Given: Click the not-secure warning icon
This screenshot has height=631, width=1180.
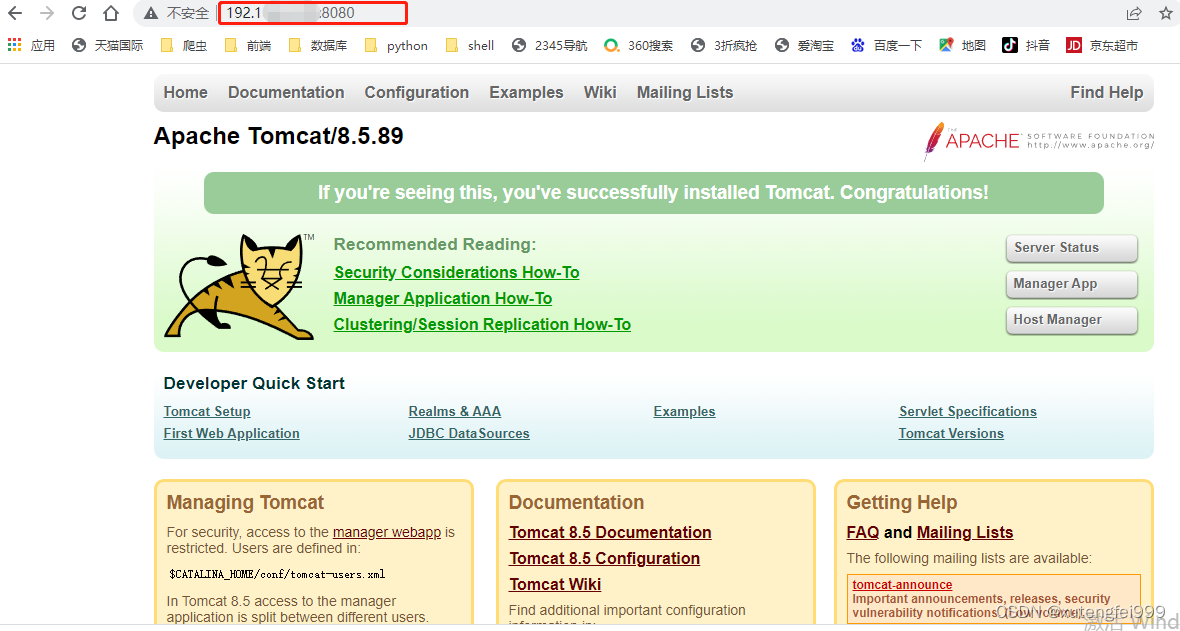Looking at the screenshot, I should click(x=151, y=14).
